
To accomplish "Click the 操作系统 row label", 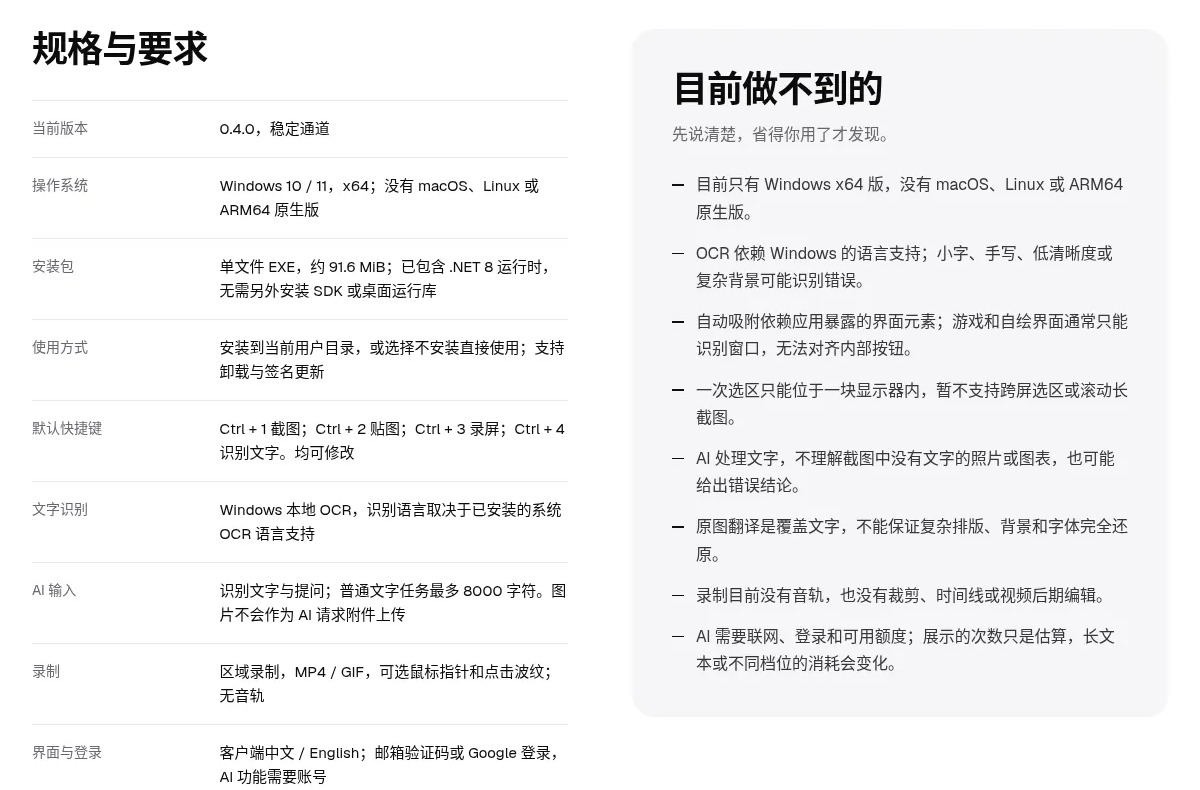I will 60,185.
